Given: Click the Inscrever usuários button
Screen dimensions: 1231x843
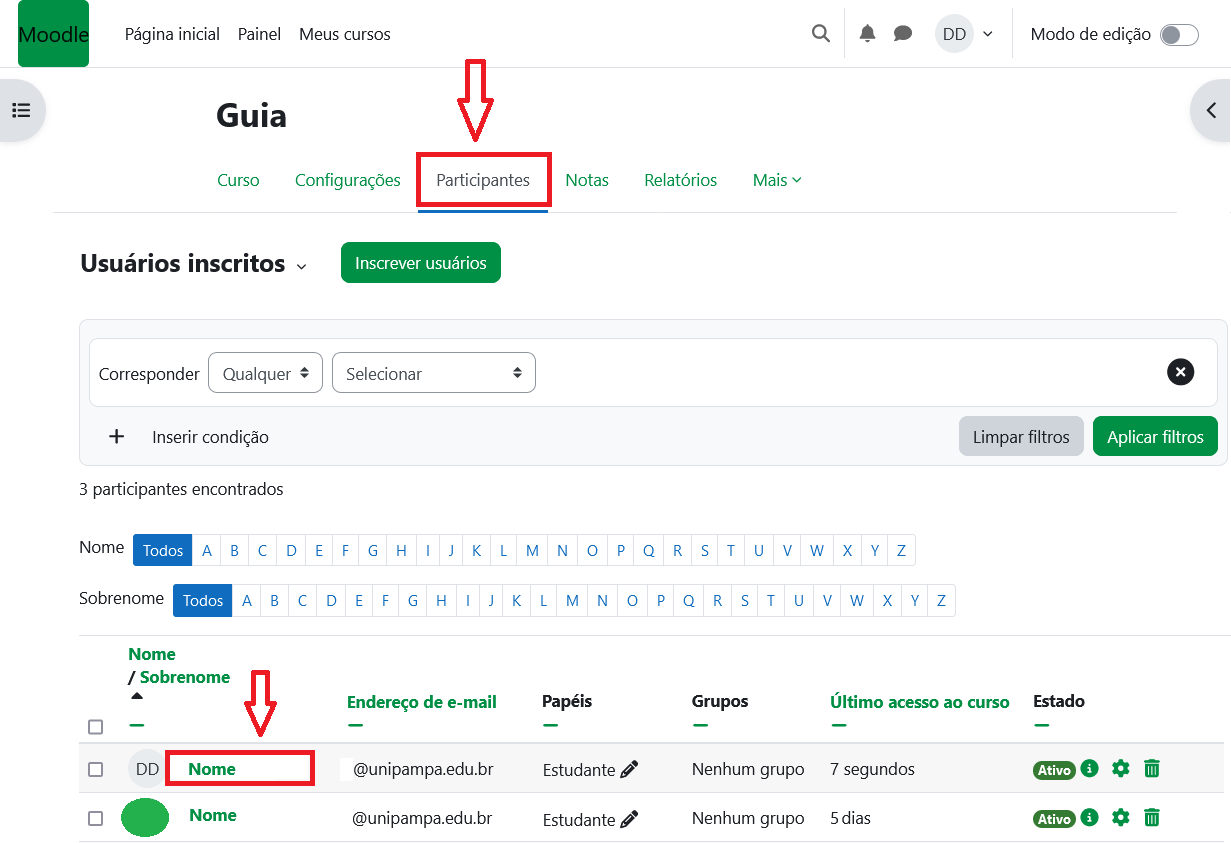Looking at the screenshot, I should (x=420, y=263).
